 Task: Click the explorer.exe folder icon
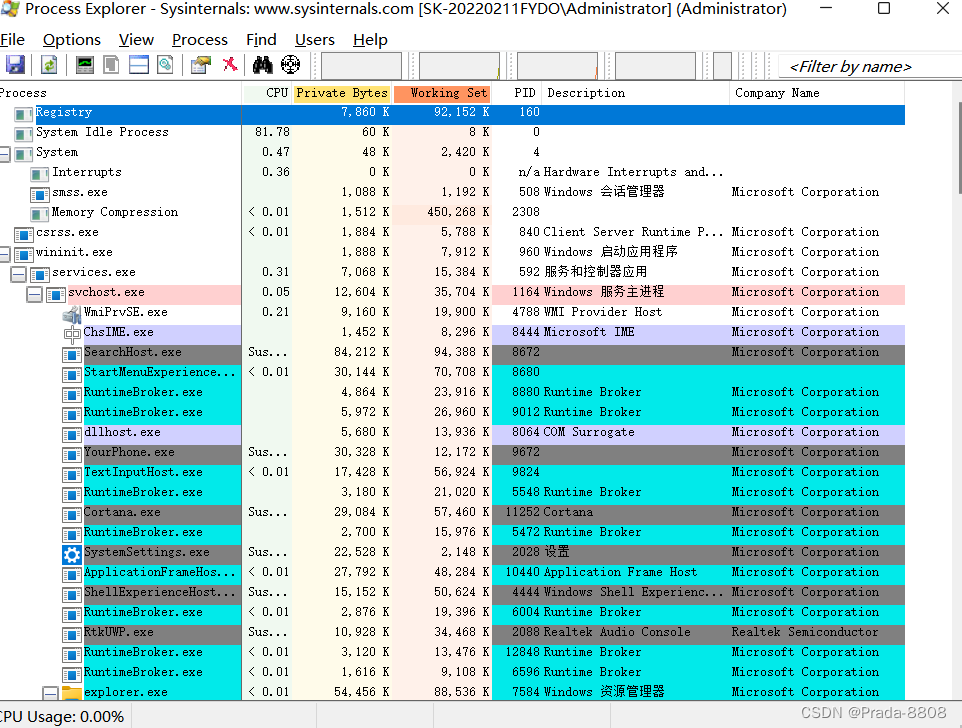pyautogui.click(x=72, y=694)
